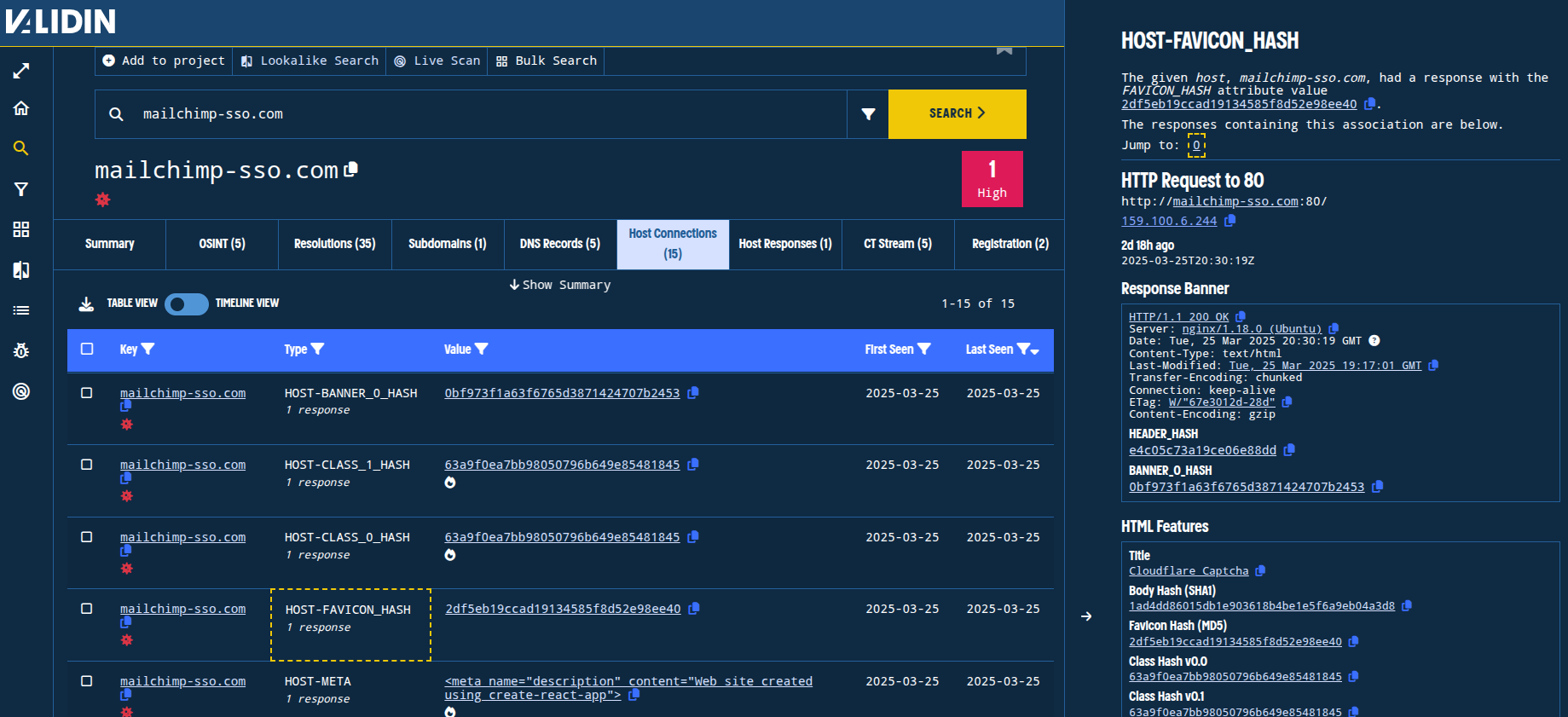Collapse the side panel with arrow
The width and height of the screenshot is (1568, 717).
coord(1086,616)
